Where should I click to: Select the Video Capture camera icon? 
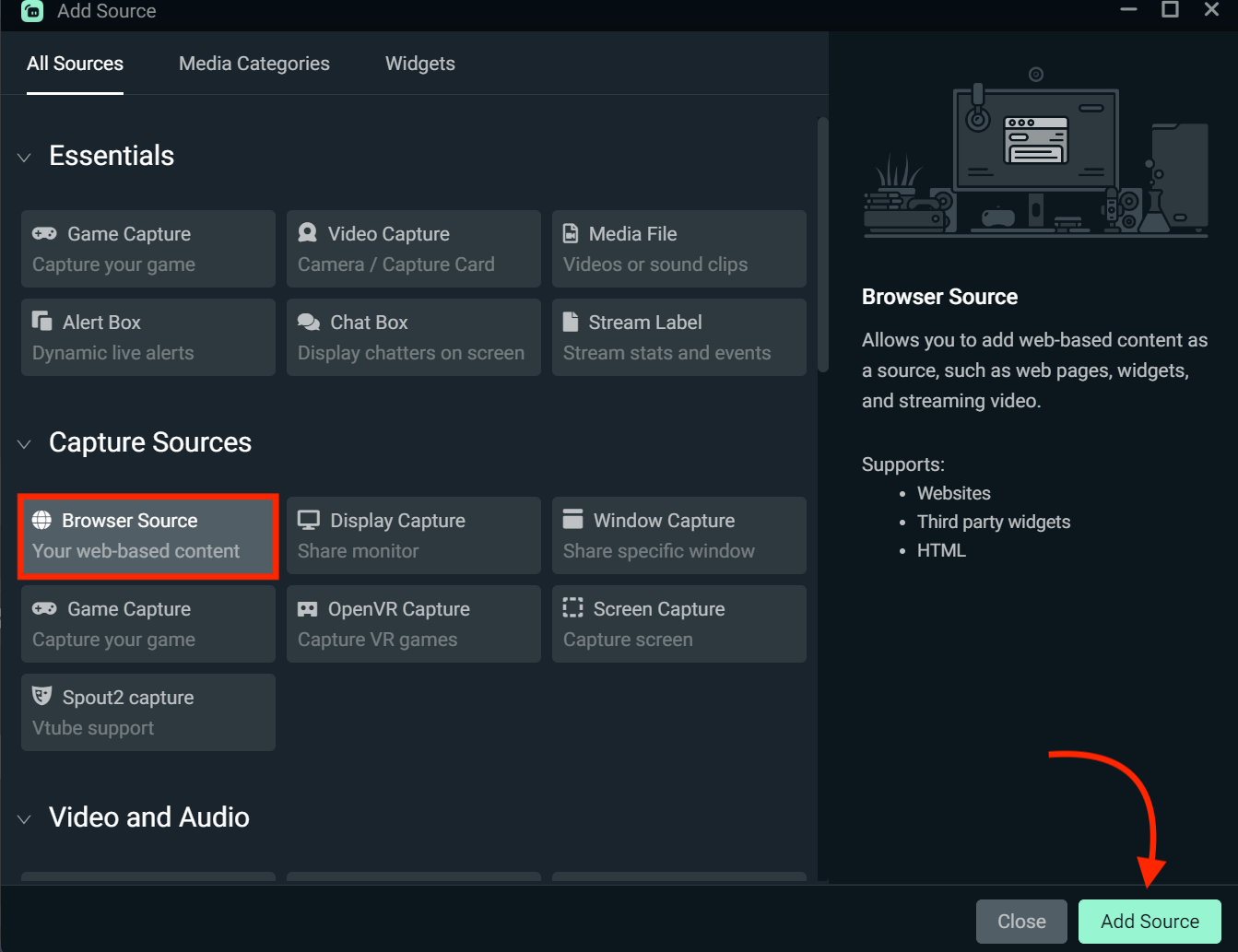[x=308, y=233]
